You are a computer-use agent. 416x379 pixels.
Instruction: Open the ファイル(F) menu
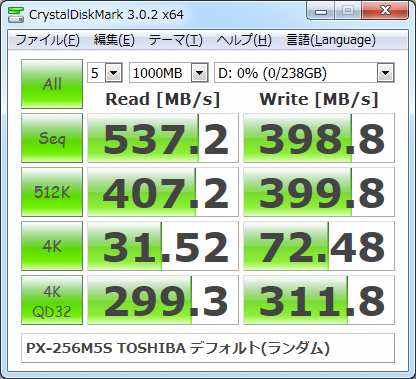[47, 40]
